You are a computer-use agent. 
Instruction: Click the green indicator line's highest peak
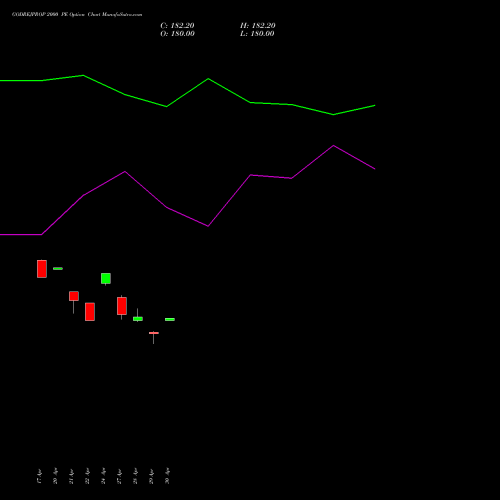tap(83, 75)
